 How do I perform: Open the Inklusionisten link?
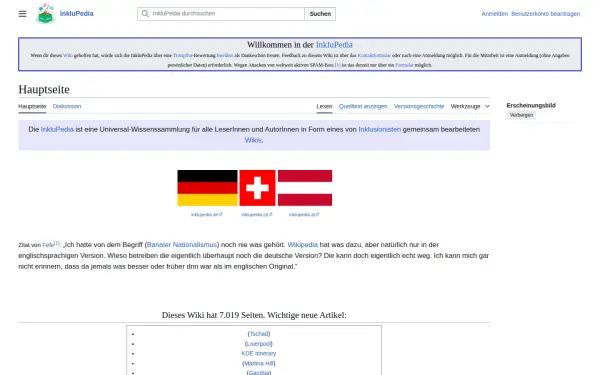pyautogui.click(x=380, y=129)
